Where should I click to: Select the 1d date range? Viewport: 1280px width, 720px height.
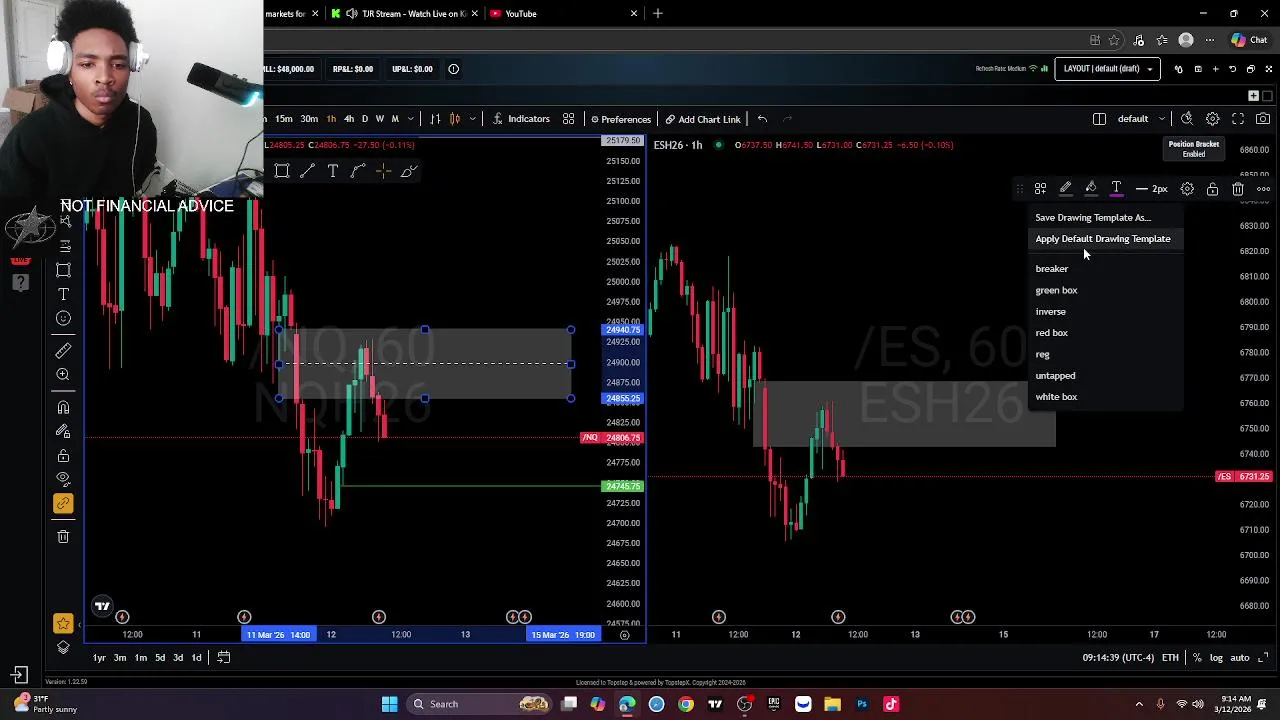click(196, 657)
